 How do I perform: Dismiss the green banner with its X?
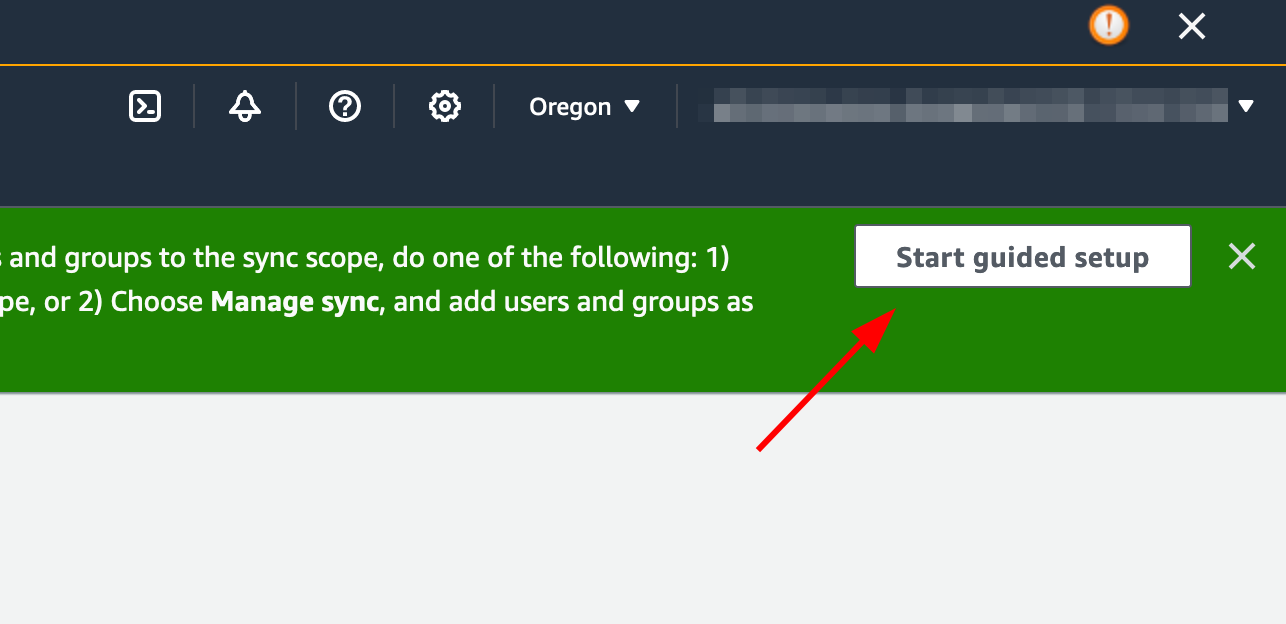(1242, 257)
